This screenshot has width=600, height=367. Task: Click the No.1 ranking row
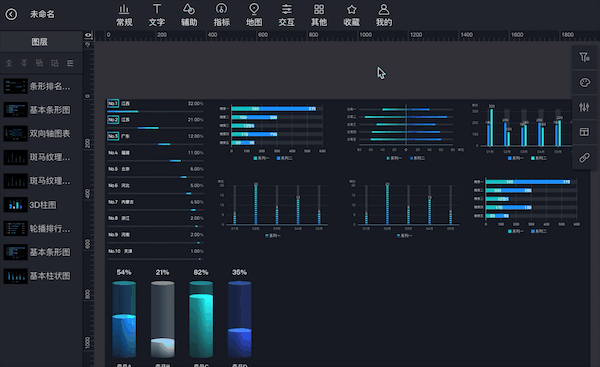[x=155, y=106]
